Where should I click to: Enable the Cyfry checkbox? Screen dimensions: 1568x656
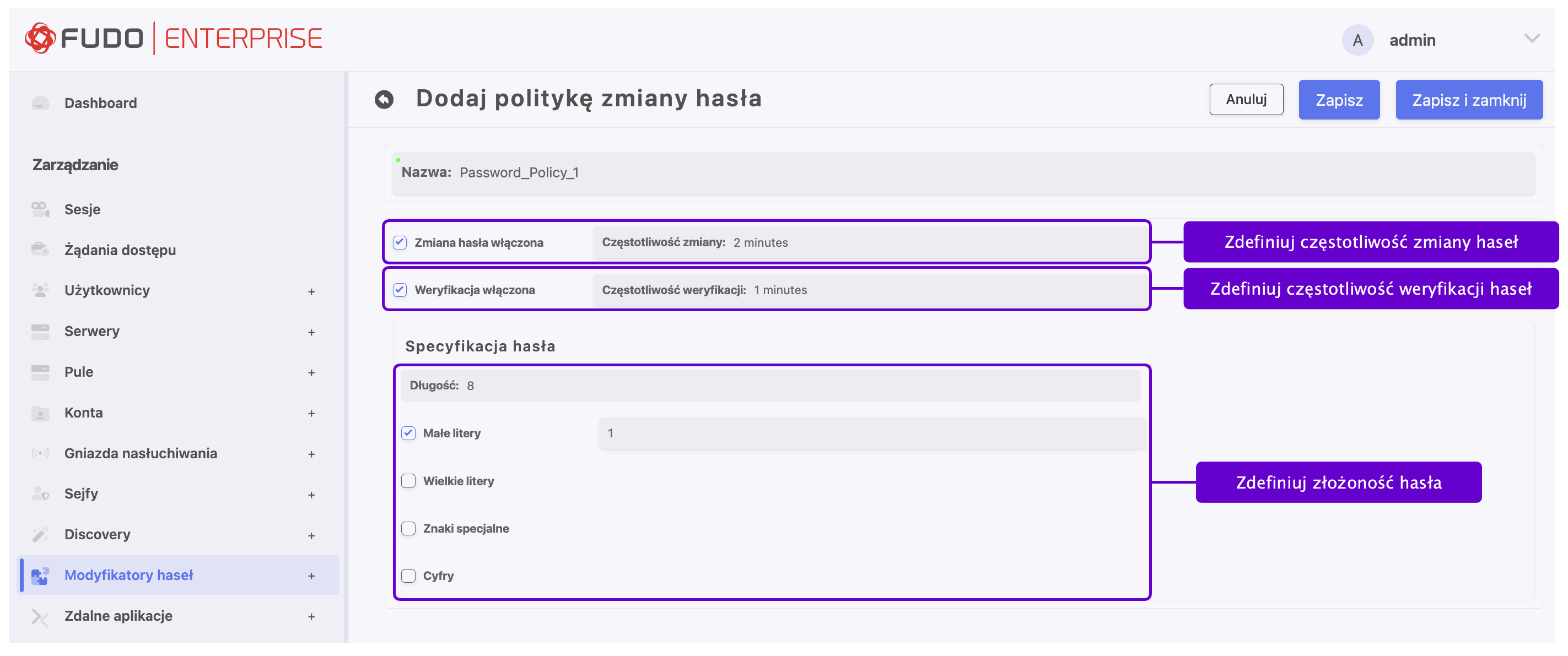pyautogui.click(x=408, y=576)
